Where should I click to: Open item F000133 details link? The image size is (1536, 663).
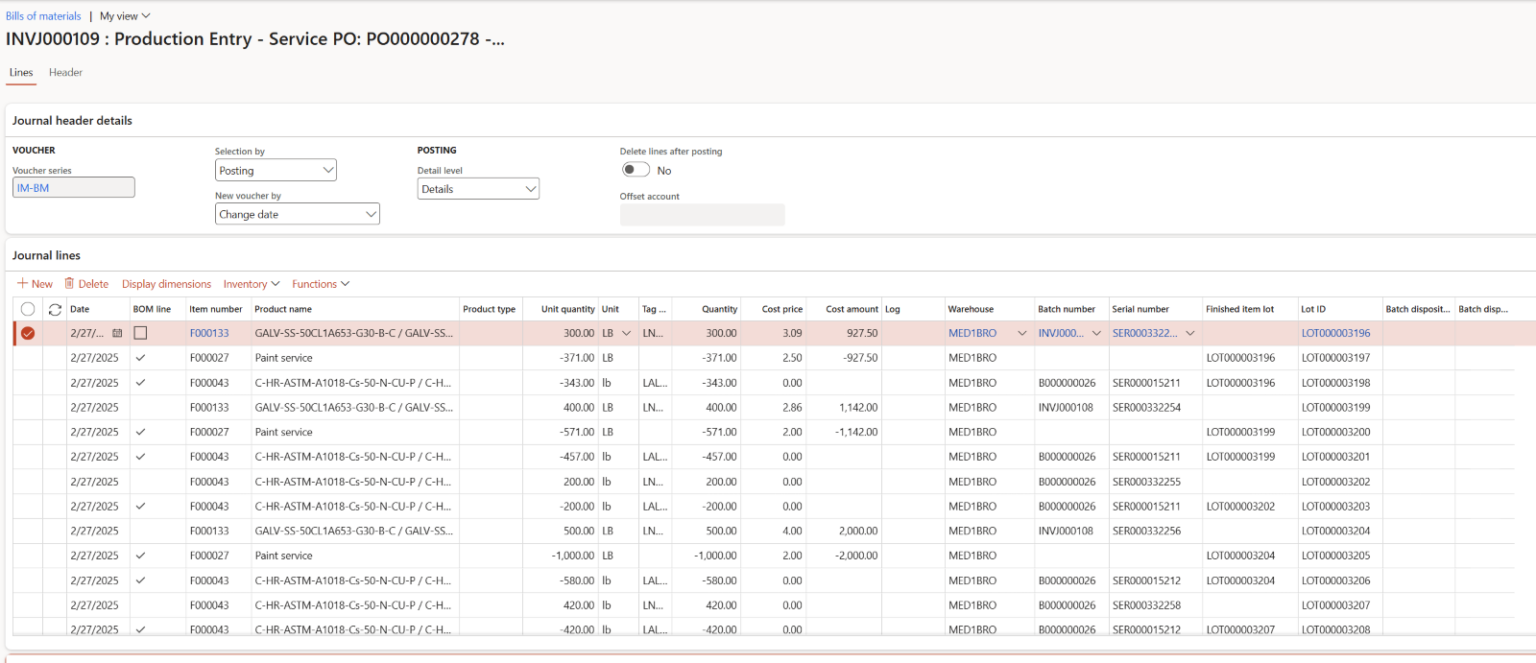coord(209,333)
